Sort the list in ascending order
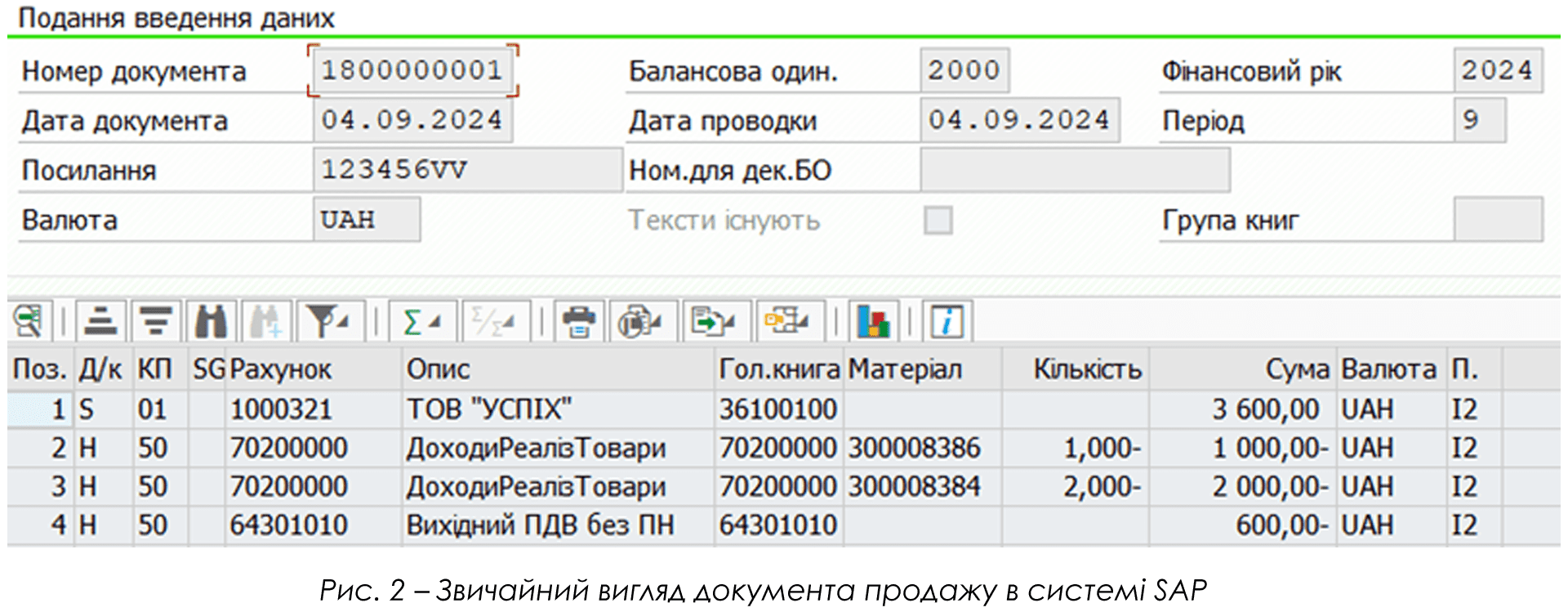Image resolution: width=1568 pixels, height=612 pixels. coord(100,321)
